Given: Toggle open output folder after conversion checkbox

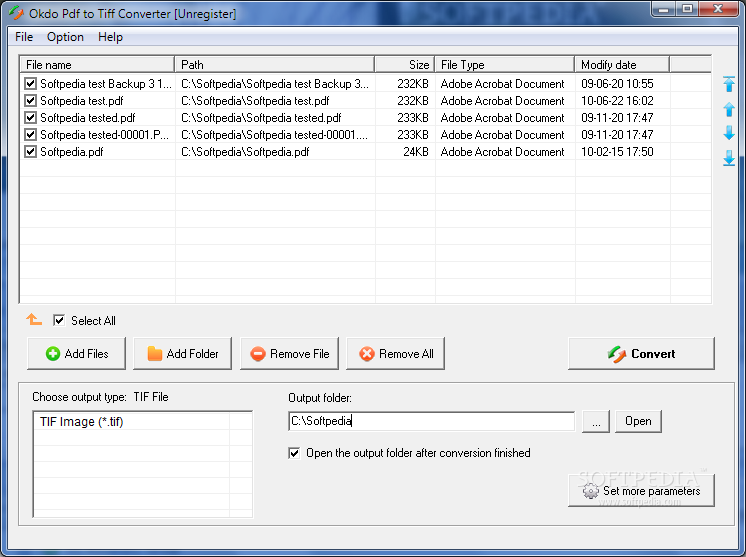Looking at the screenshot, I should point(294,453).
